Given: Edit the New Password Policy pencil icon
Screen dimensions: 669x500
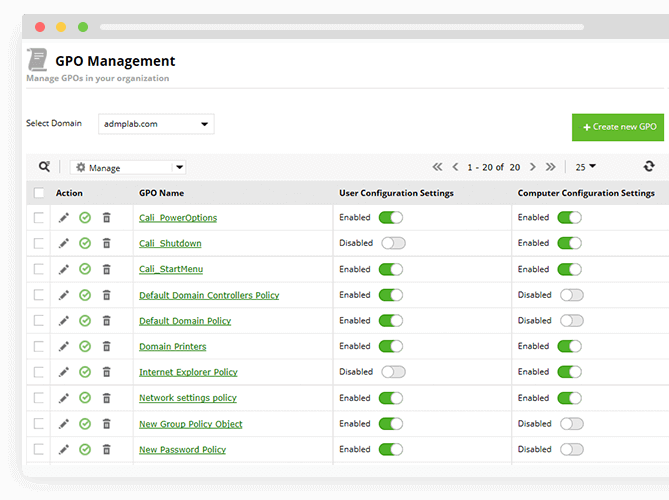Looking at the screenshot, I should click(64, 450).
